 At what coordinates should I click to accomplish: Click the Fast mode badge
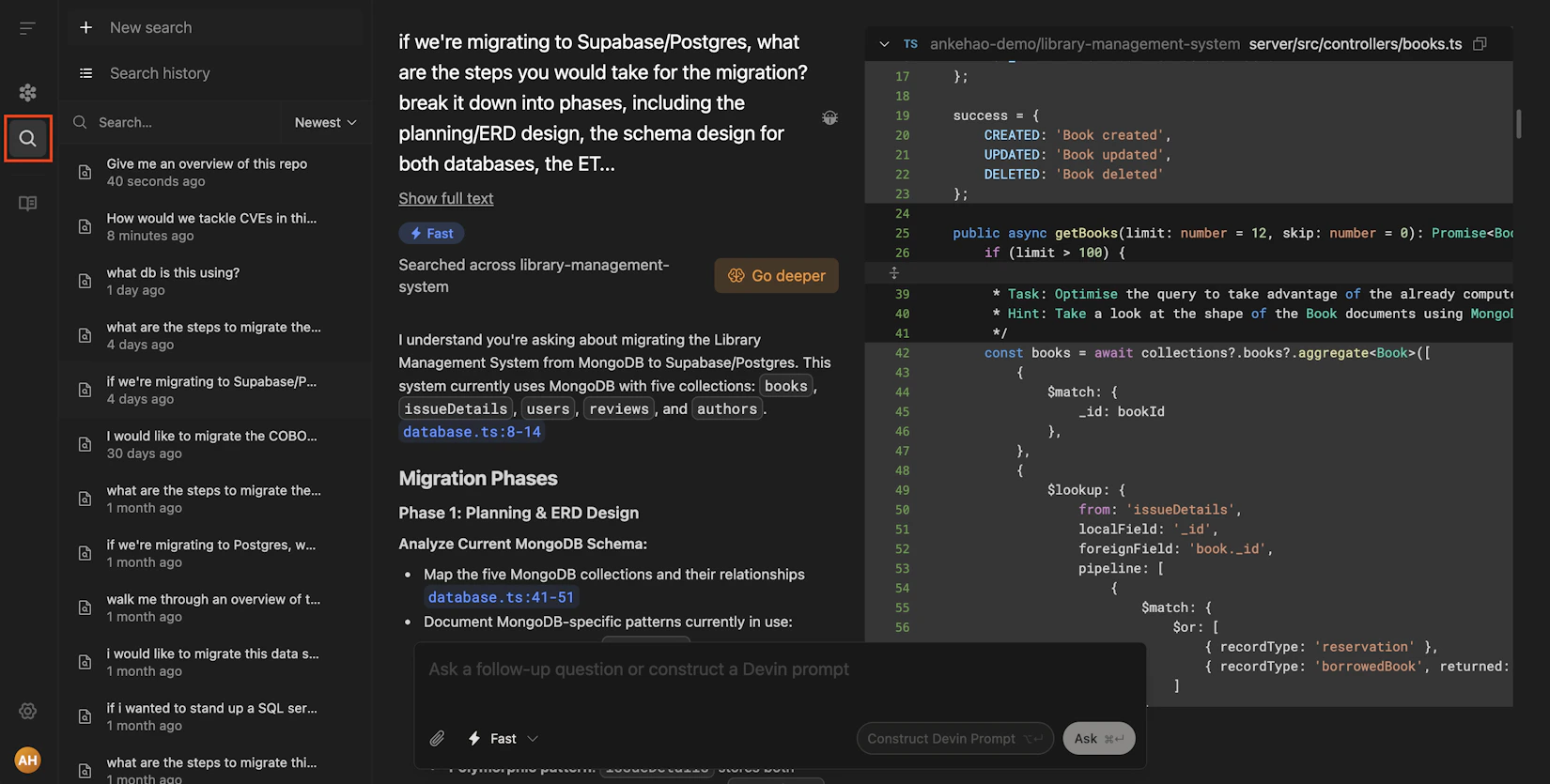coord(431,233)
